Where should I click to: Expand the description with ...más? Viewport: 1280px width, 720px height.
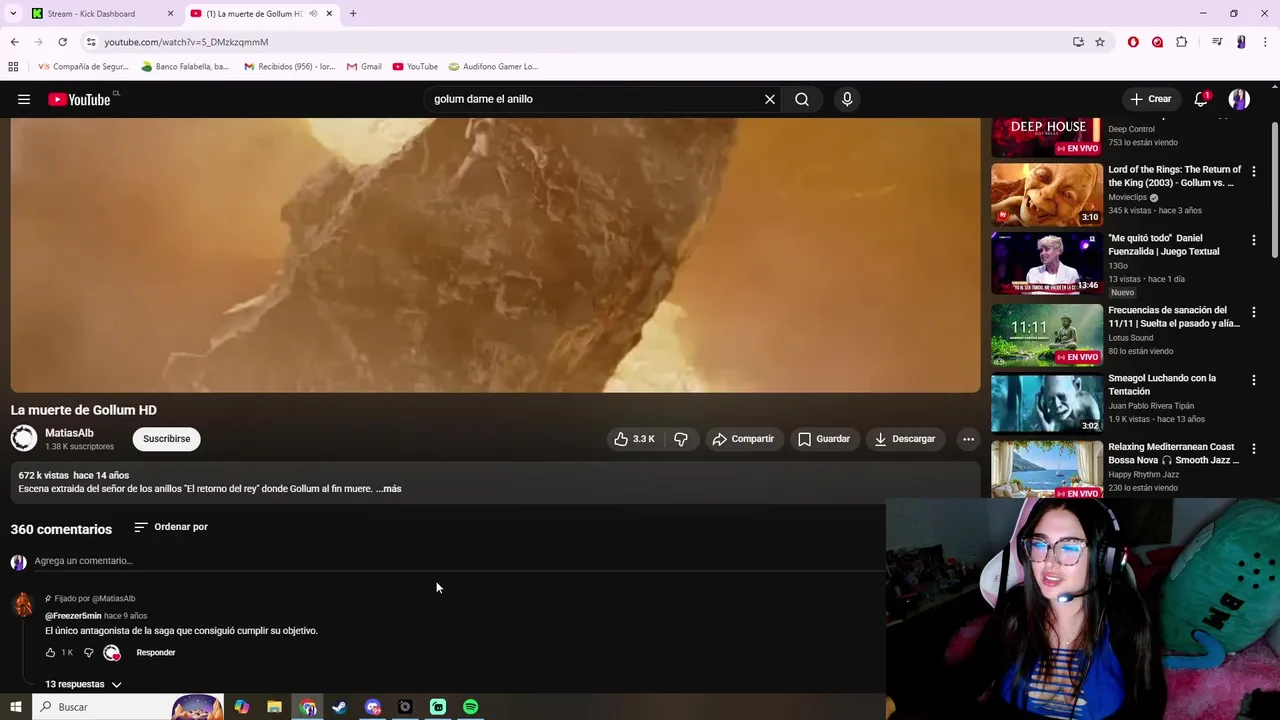pyautogui.click(x=388, y=489)
